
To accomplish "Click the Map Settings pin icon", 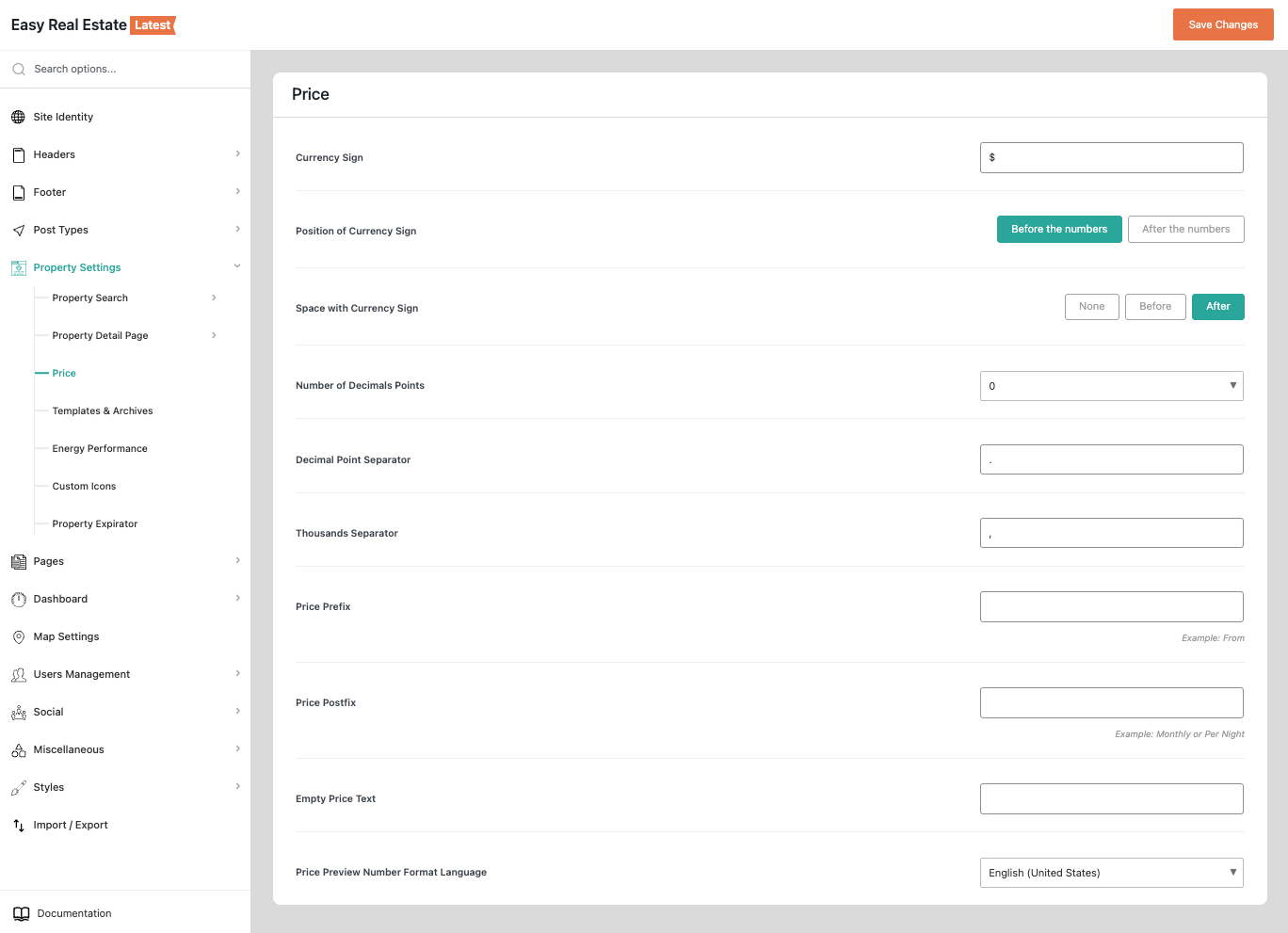I will click(18, 637).
